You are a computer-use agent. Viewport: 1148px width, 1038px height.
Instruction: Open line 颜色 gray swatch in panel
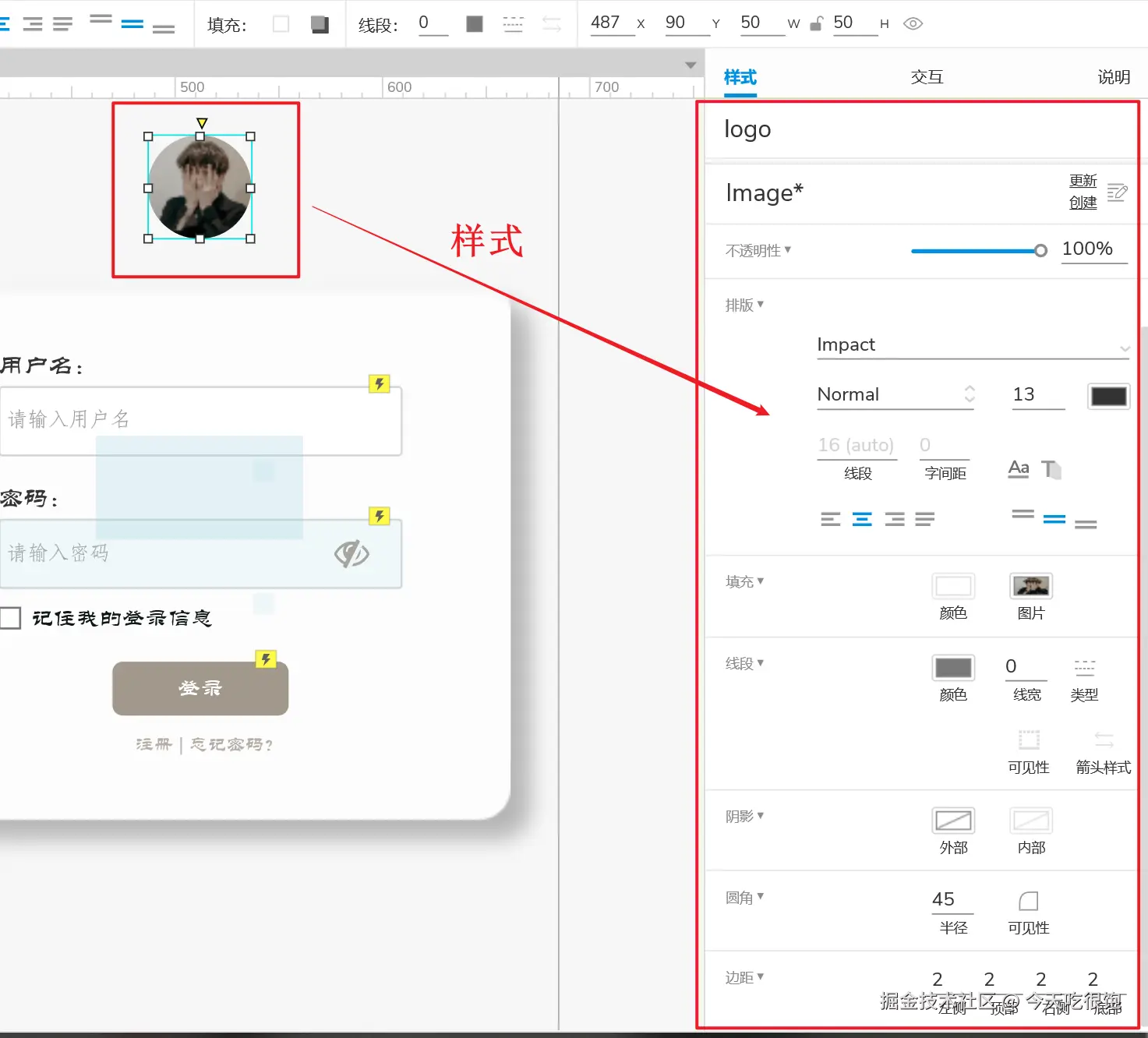coord(953,668)
